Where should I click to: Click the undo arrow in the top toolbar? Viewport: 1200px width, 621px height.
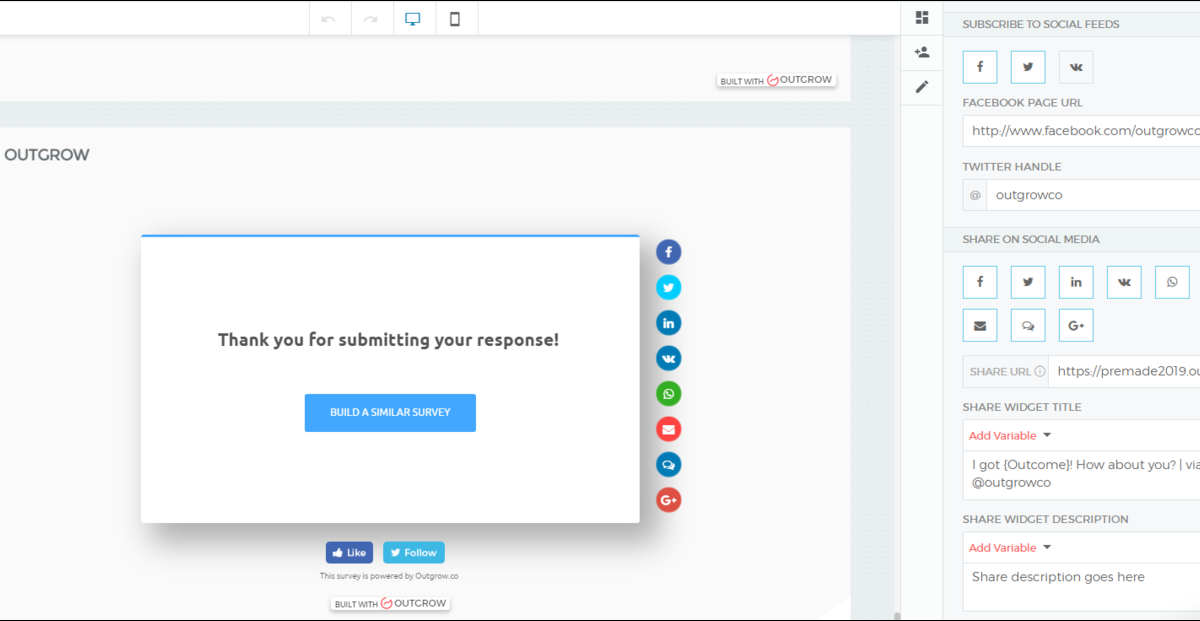pyautogui.click(x=329, y=19)
